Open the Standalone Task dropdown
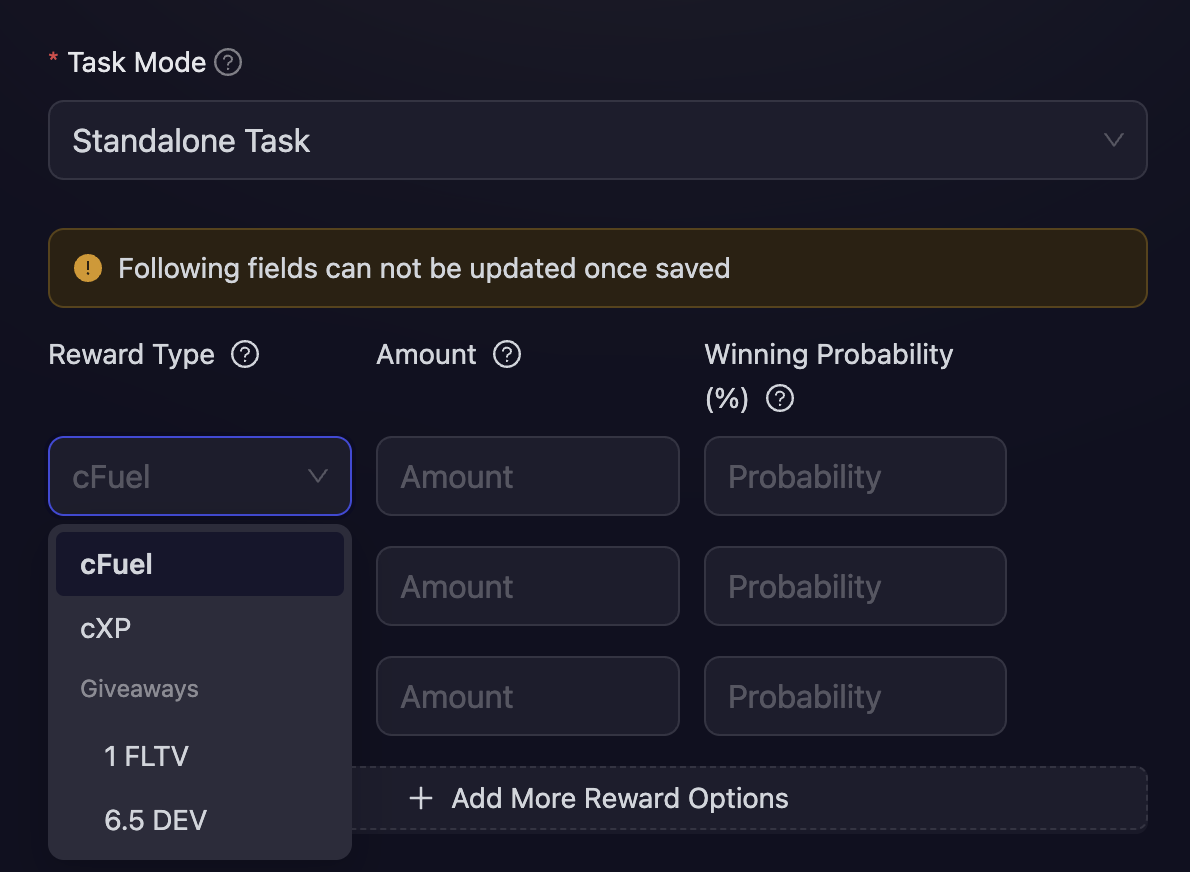This screenshot has height=872, width=1190. pos(598,140)
